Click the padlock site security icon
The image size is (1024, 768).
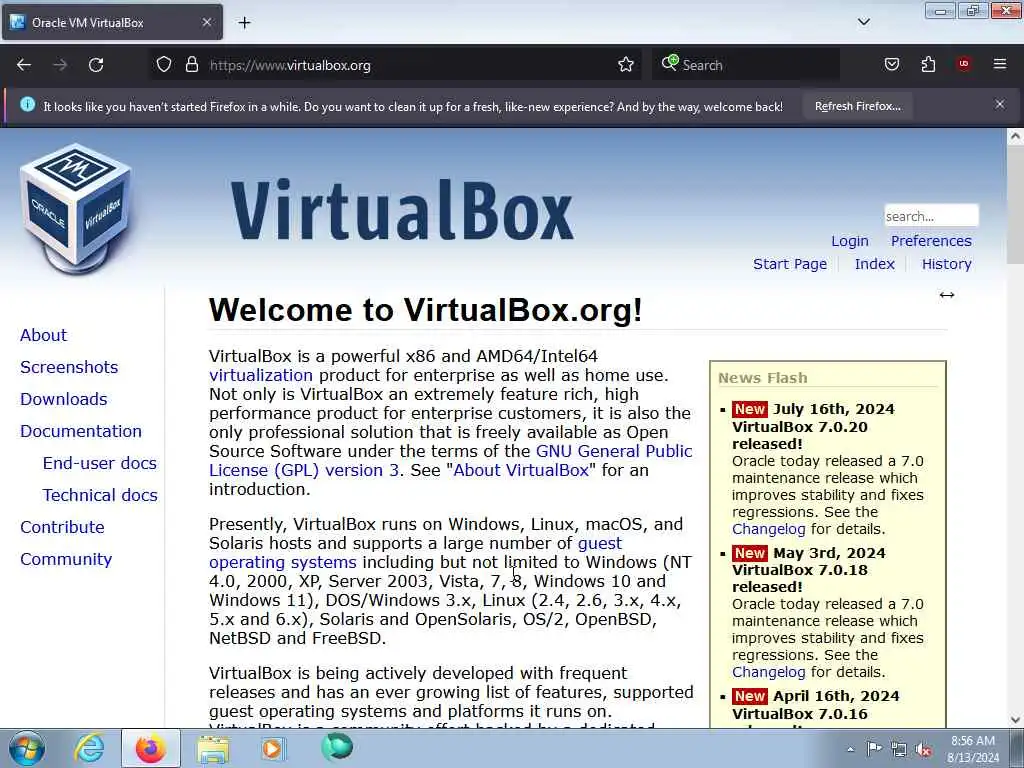point(191,65)
